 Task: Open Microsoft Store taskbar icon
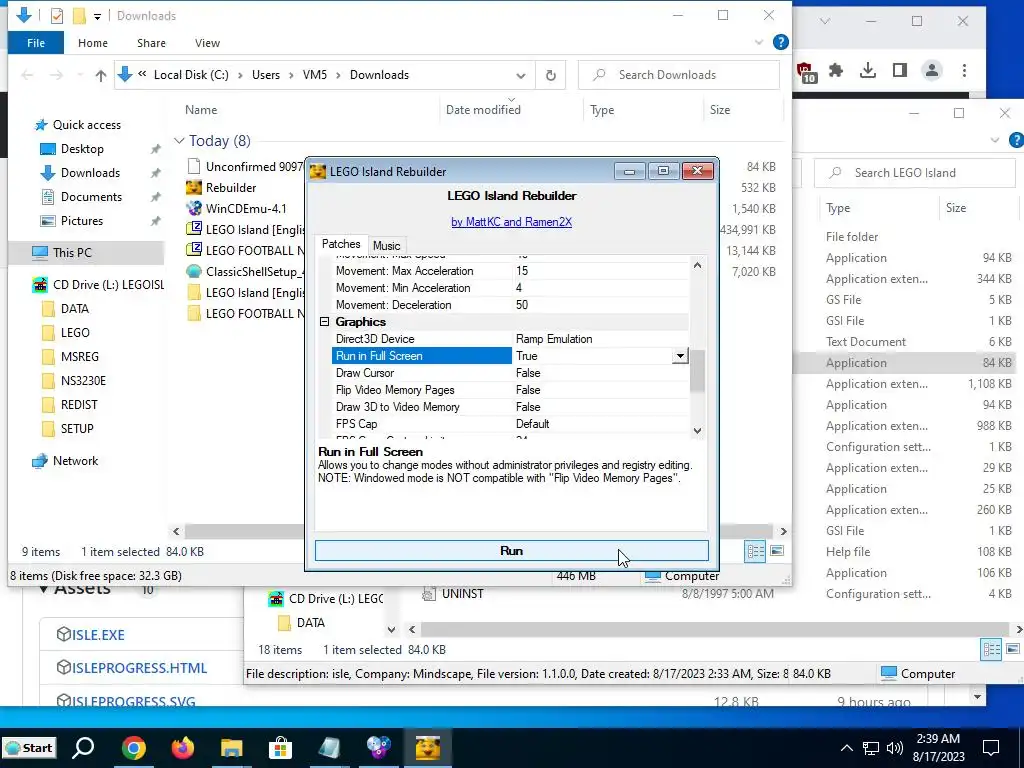coord(281,748)
